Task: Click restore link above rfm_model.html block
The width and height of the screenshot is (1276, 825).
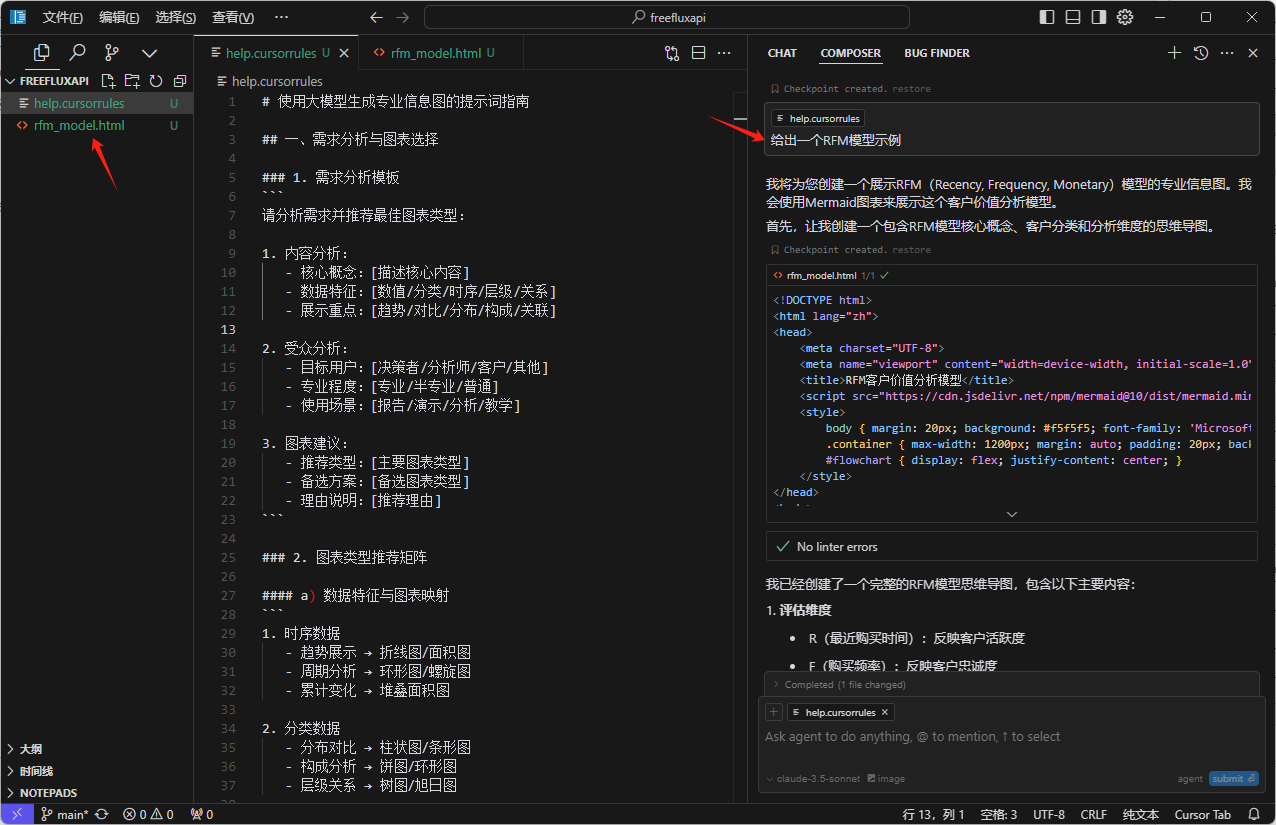Action: [x=911, y=250]
